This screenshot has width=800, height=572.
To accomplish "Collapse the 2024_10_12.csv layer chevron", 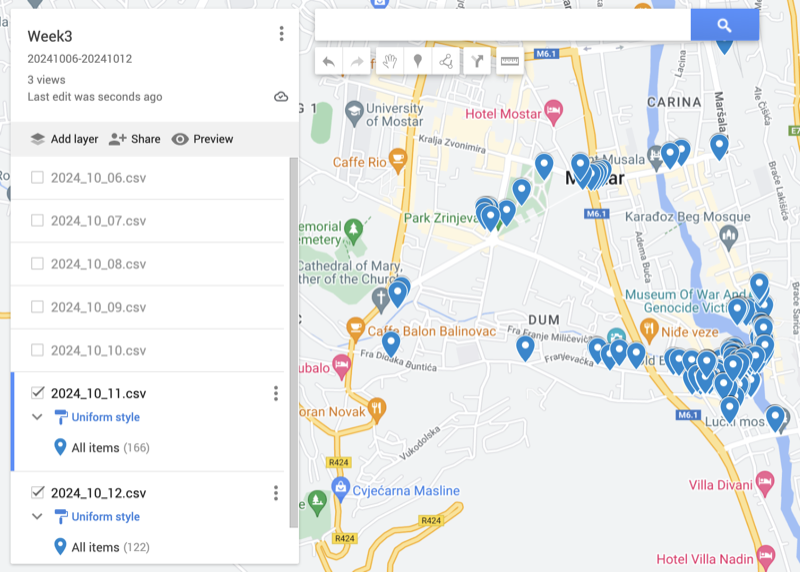I will pos(37,517).
